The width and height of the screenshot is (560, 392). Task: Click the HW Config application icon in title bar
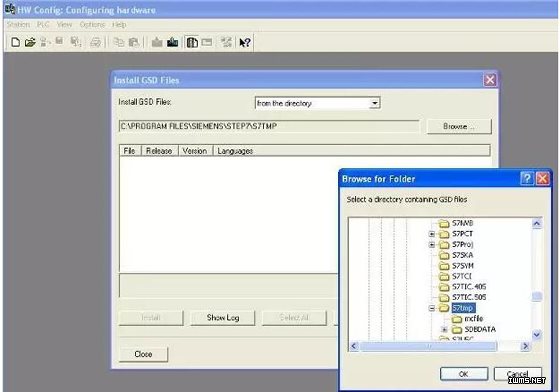coord(10,9)
